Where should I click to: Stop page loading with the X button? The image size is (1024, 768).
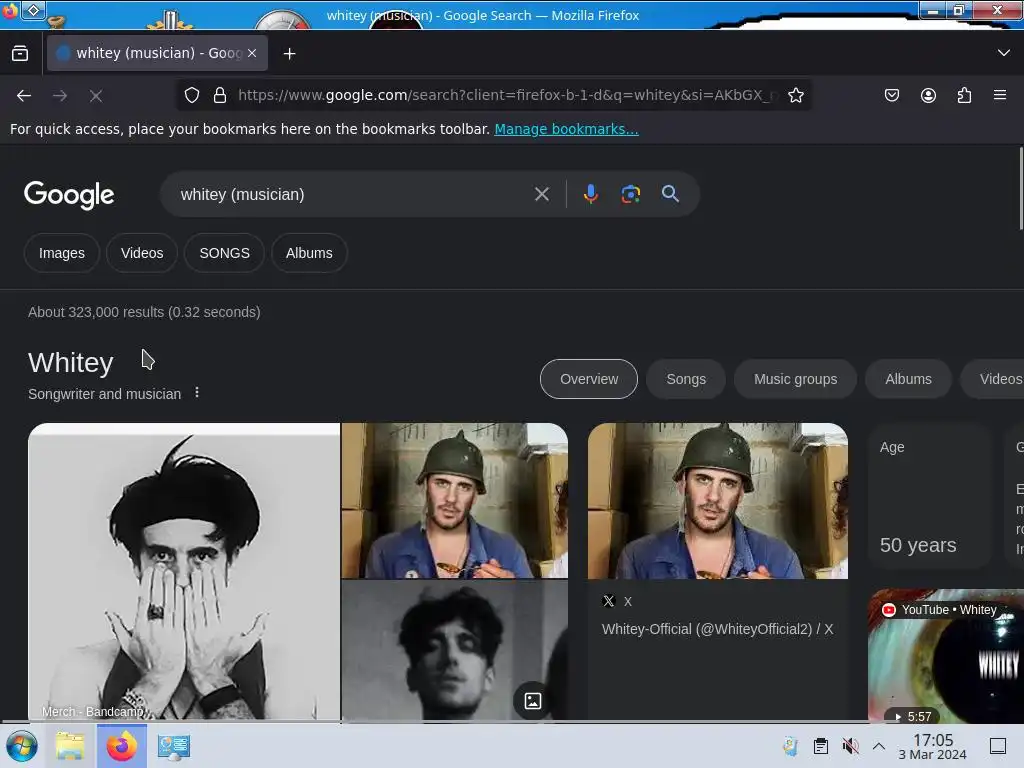click(96, 96)
